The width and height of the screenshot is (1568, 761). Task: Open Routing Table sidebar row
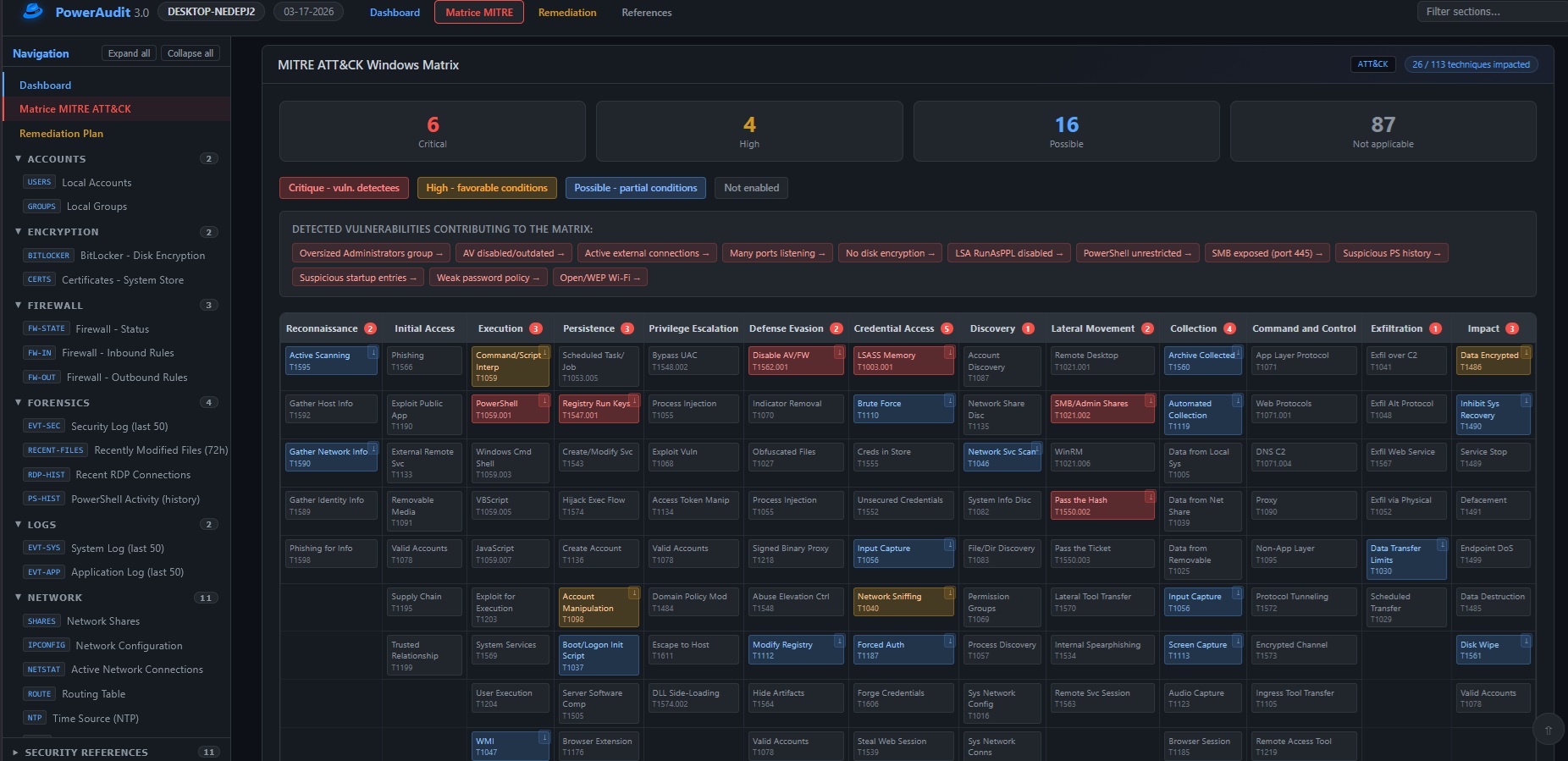click(x=117, y=694)
